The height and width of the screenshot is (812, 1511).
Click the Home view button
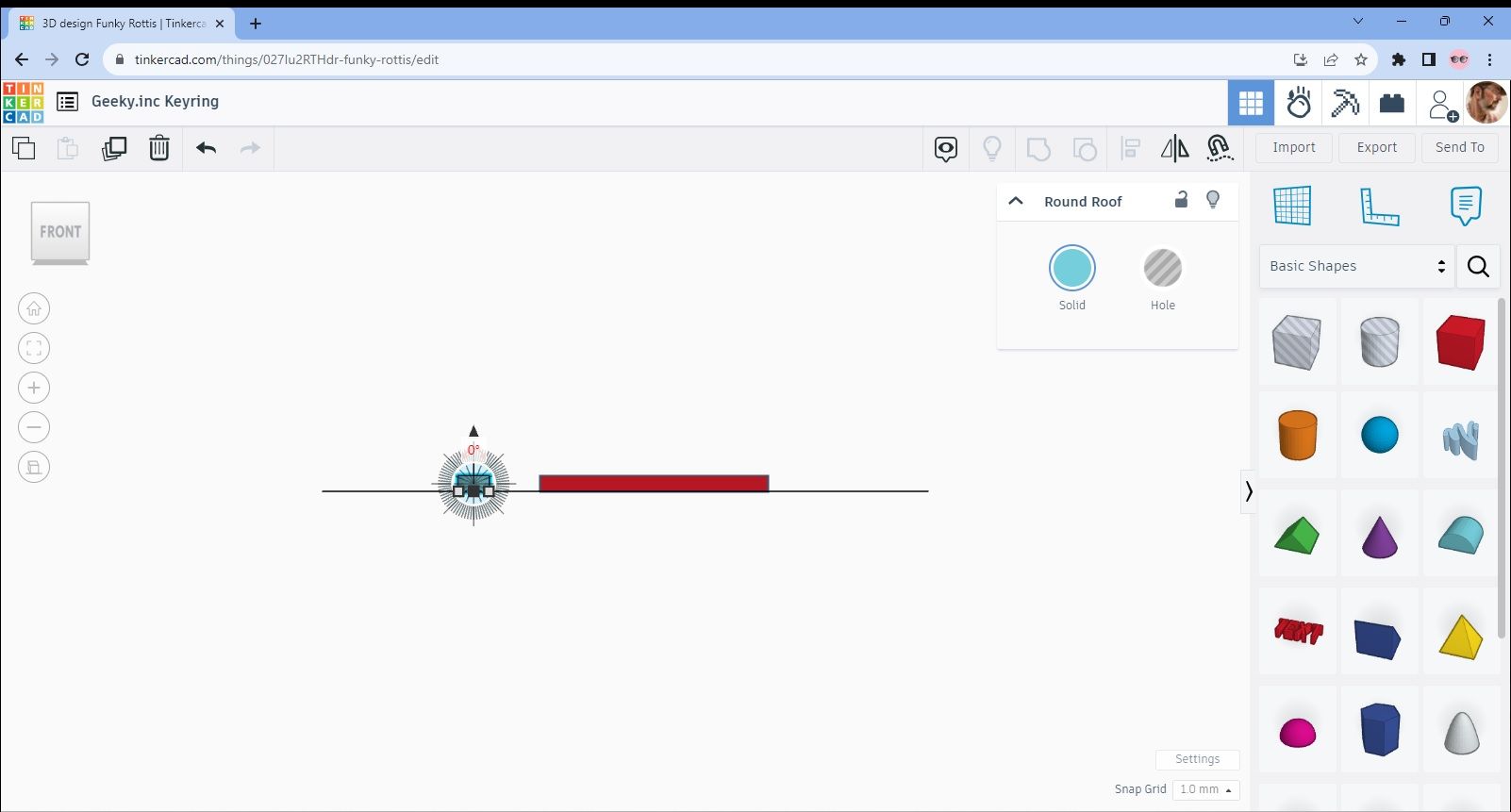[34, 308]
